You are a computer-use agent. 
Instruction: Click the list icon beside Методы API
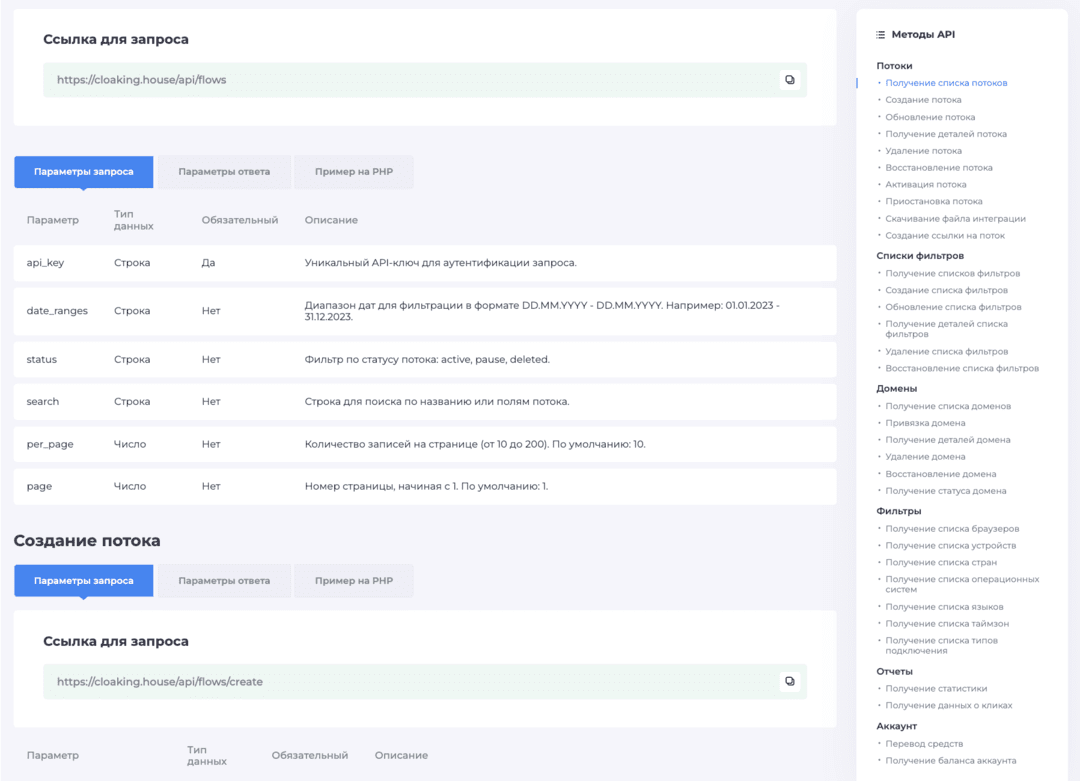pyautogui.click(x=878, y=33)
